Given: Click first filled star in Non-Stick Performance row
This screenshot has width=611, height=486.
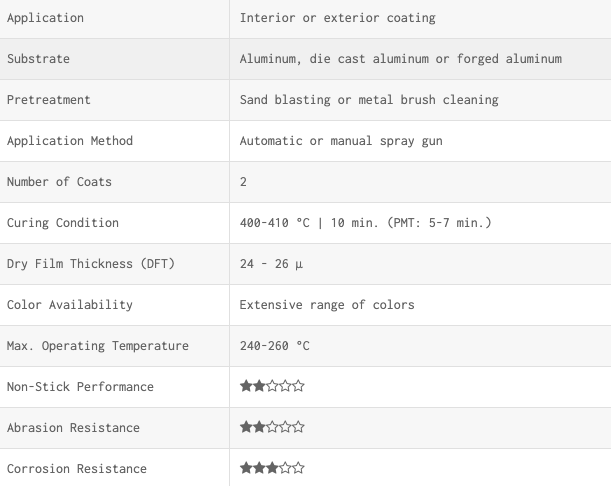Looking at the screenshot, I should [x=246, y=386].
